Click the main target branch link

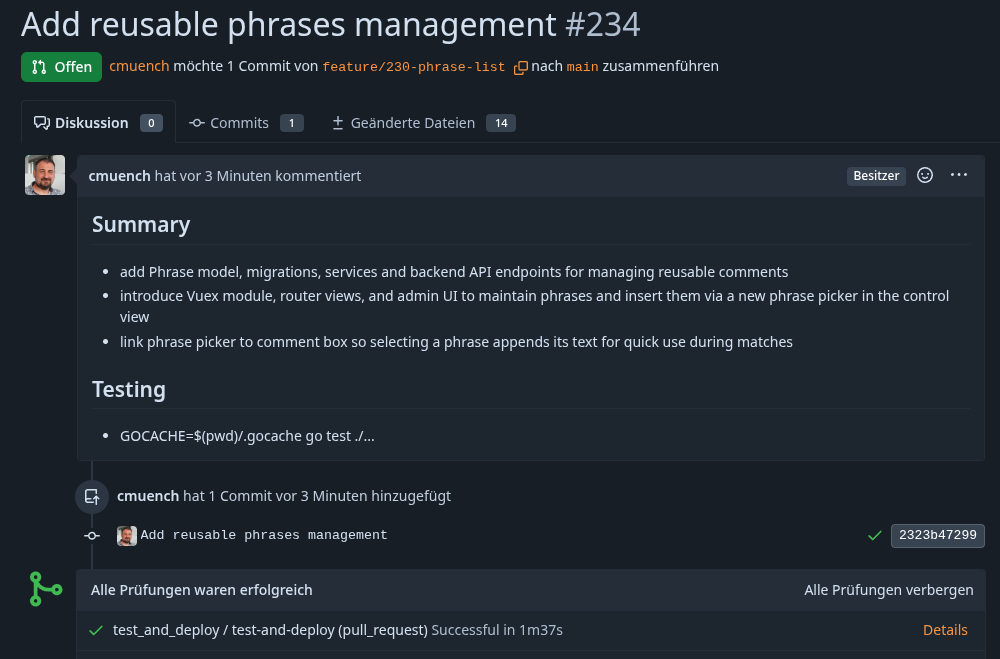point(582,67)
